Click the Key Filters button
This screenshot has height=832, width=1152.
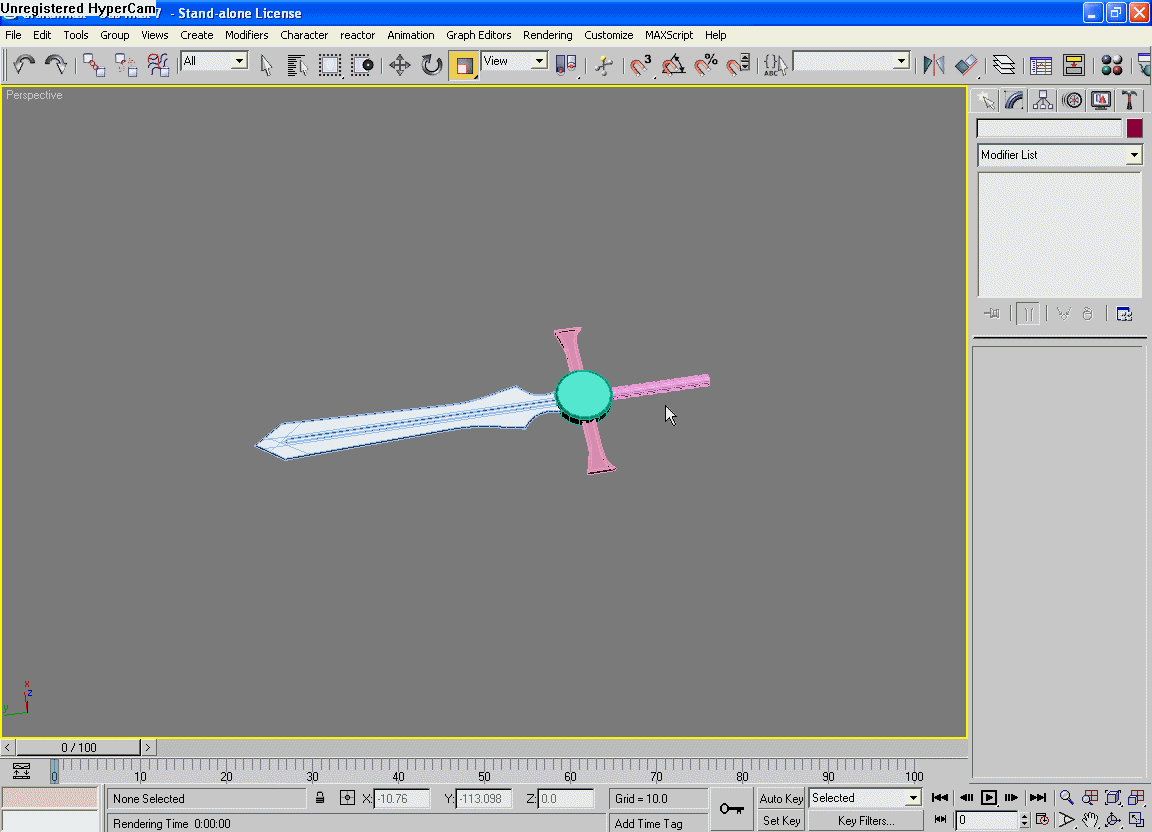866,821
